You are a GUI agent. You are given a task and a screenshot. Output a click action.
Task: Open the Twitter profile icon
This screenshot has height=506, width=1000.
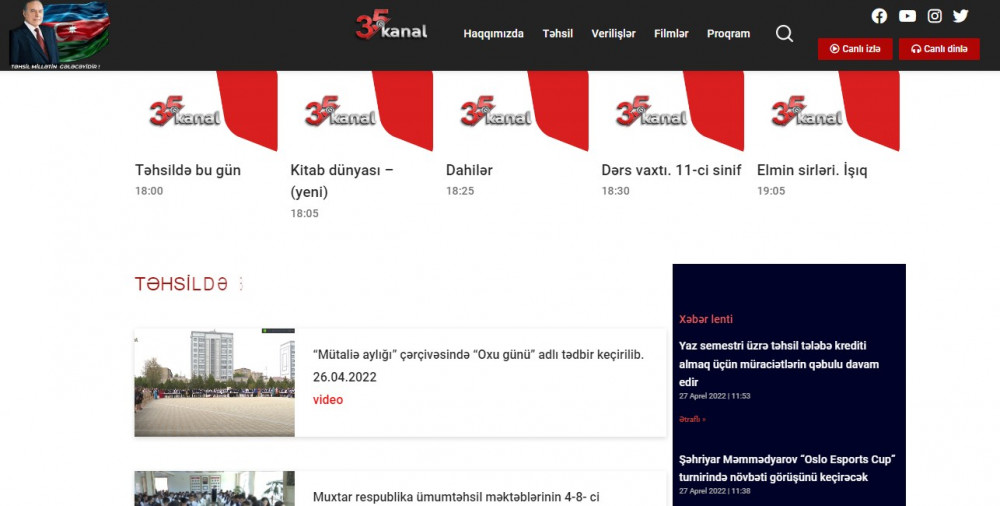960,16
